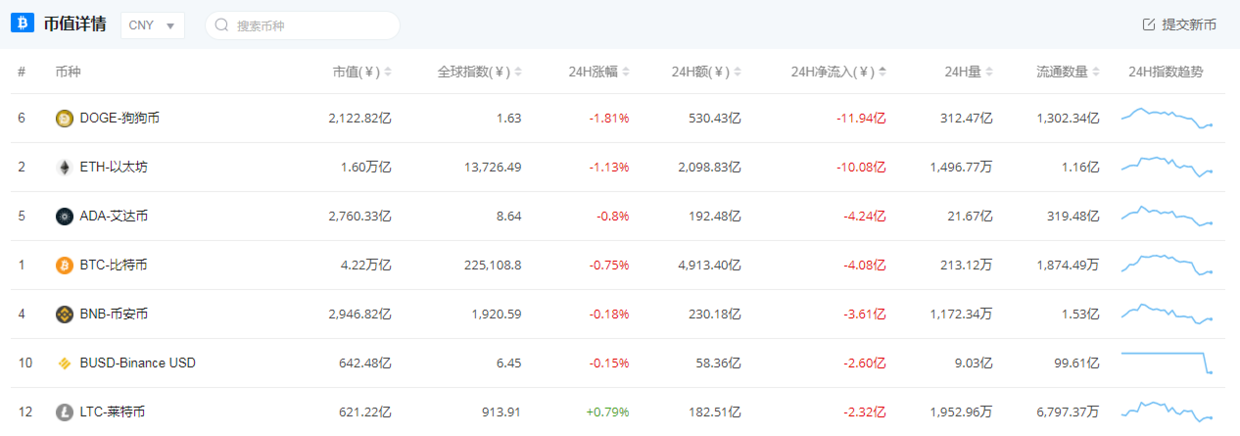This screenshot has width=1240, height=436.
Task: Click BTC global index 225,108.8
Action: pyautogui.click(x=491, y=265)
